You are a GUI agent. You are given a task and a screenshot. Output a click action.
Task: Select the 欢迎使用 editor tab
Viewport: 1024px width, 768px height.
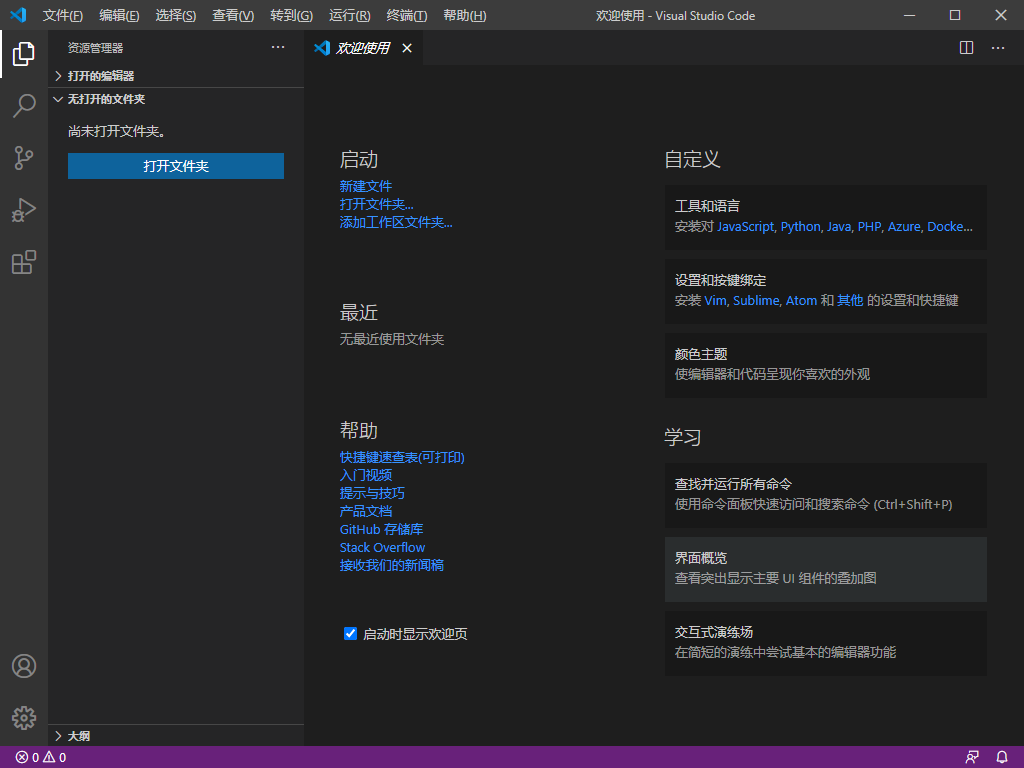click(363, 48)
